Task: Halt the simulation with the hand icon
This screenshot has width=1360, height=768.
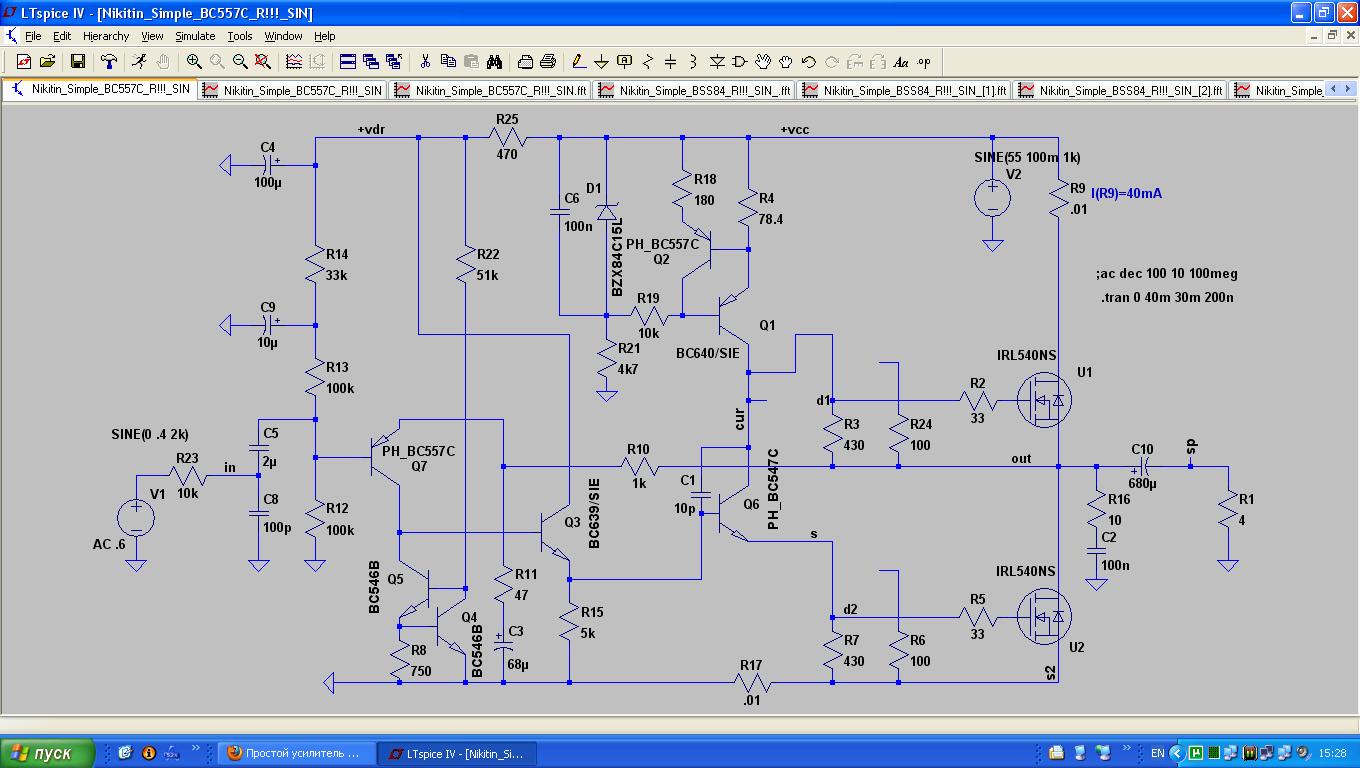Action: click(163, 62)
